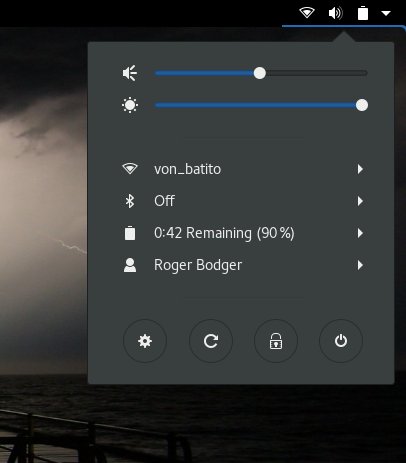The width and height of the screenshot is (406, 463).
Task: Click the top bar battery indicator
Action: click(363, 13)
